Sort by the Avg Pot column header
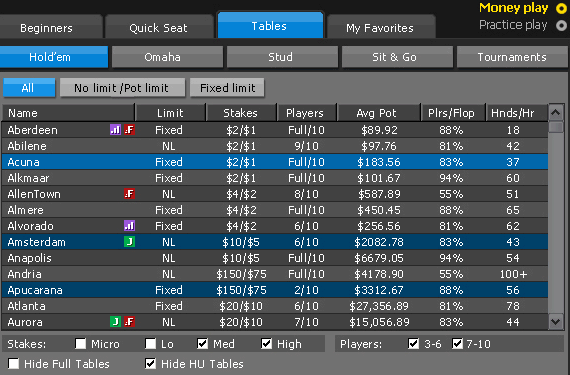This screenshot has width=570, height=375. pos(378,113)
